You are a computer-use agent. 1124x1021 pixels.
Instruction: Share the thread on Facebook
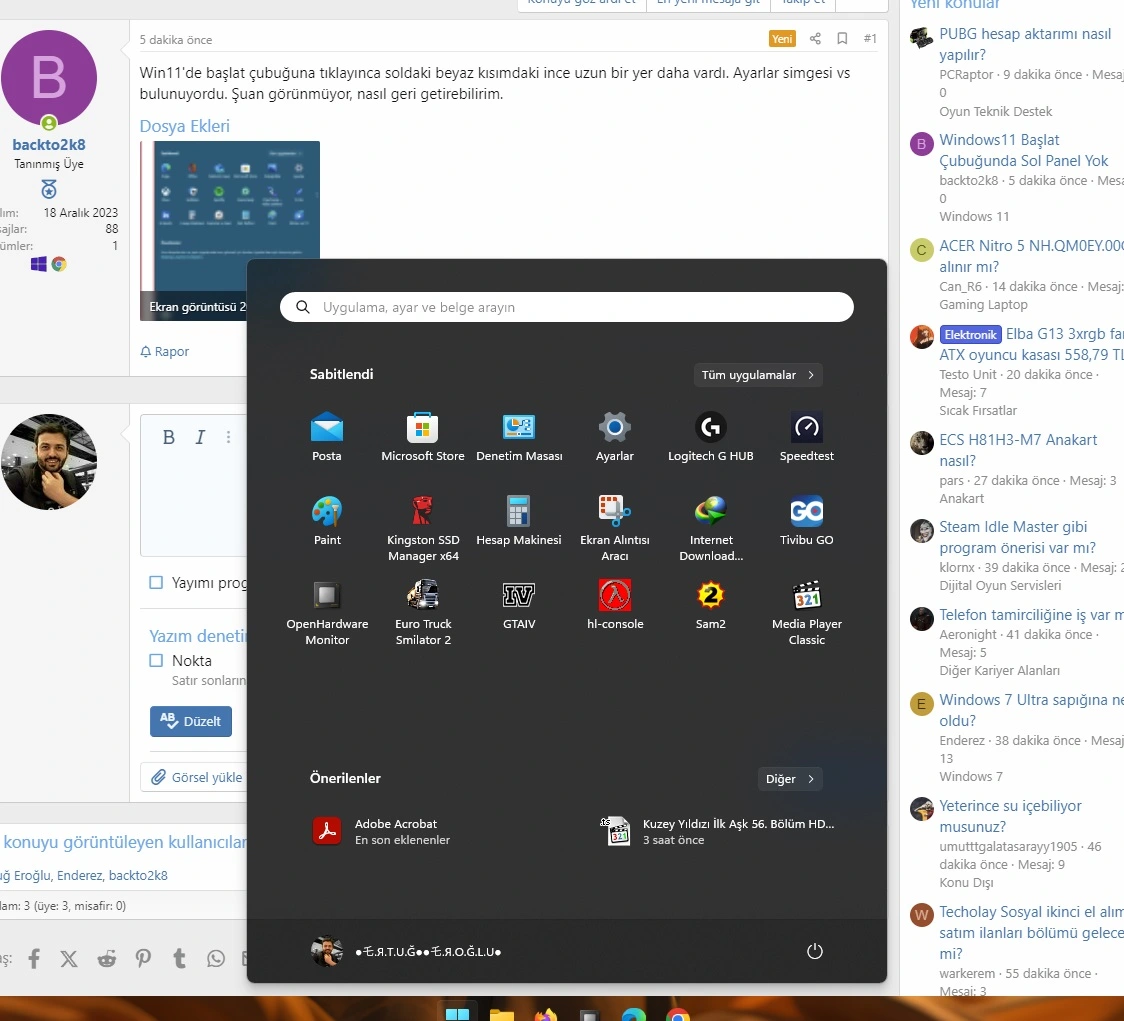click(34, 959)
